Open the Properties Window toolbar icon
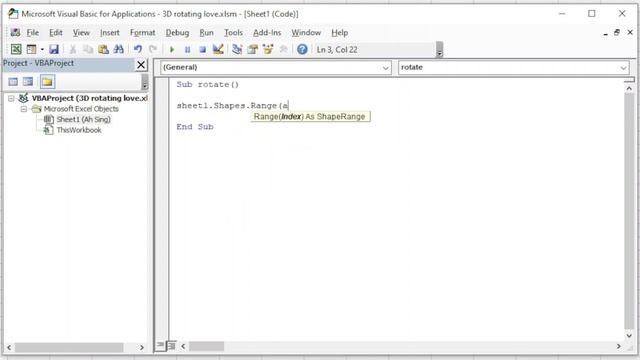This screenshot has height=360, width=640. [x=252, y=49]
